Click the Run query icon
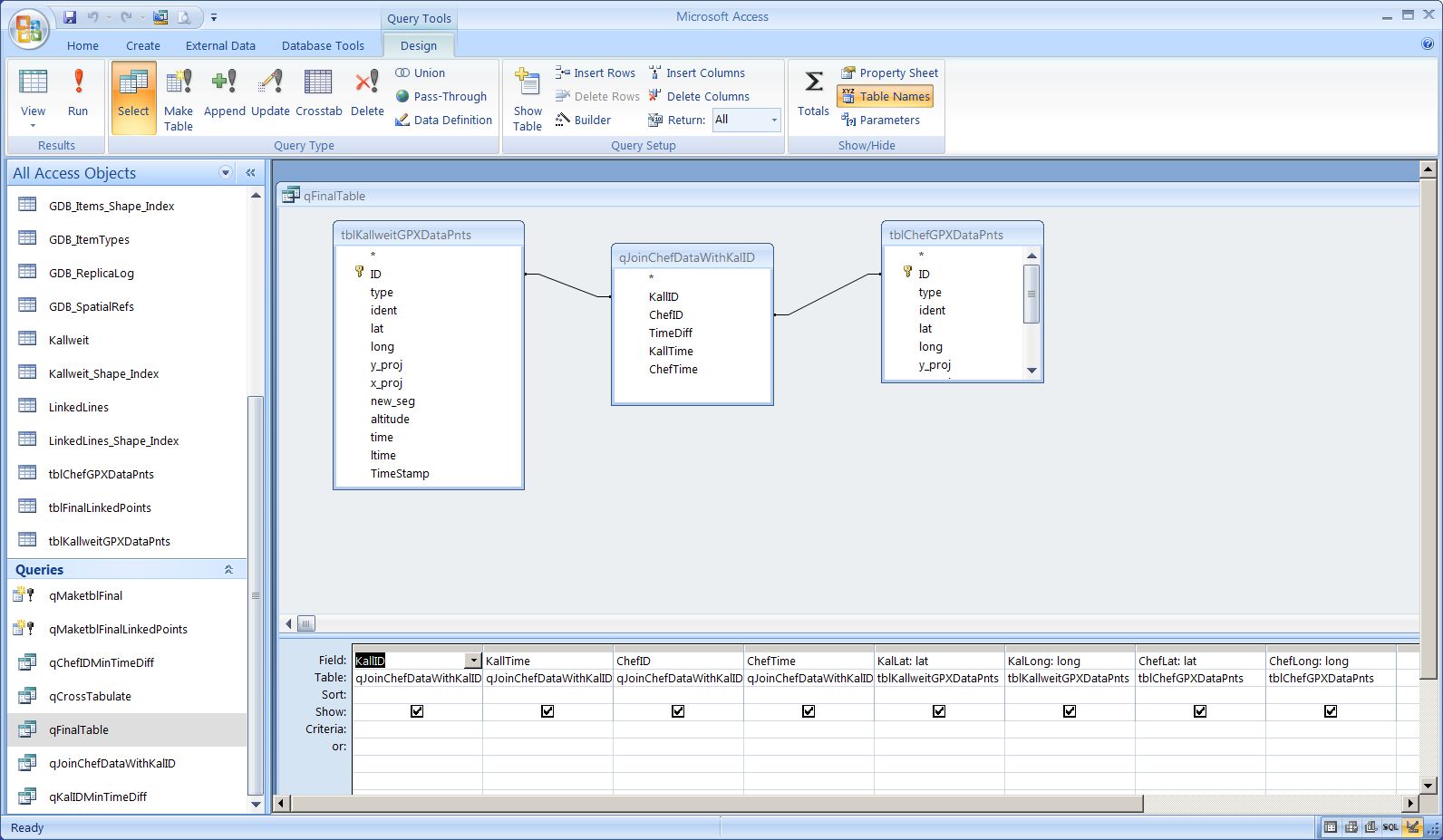The image size is (1443, 840). coord(78,94)
